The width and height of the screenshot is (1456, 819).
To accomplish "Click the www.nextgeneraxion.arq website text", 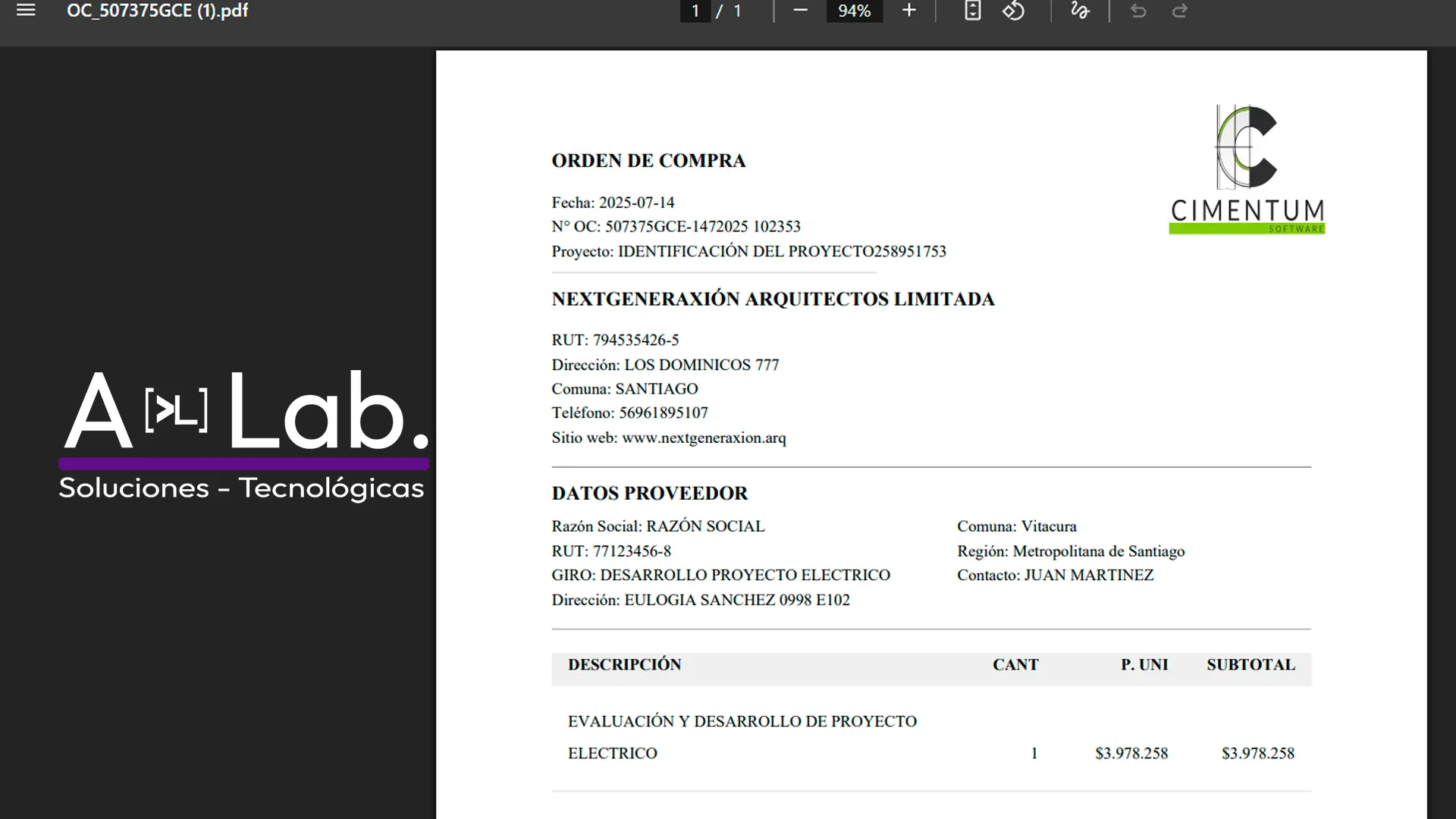I will [704, 438].
